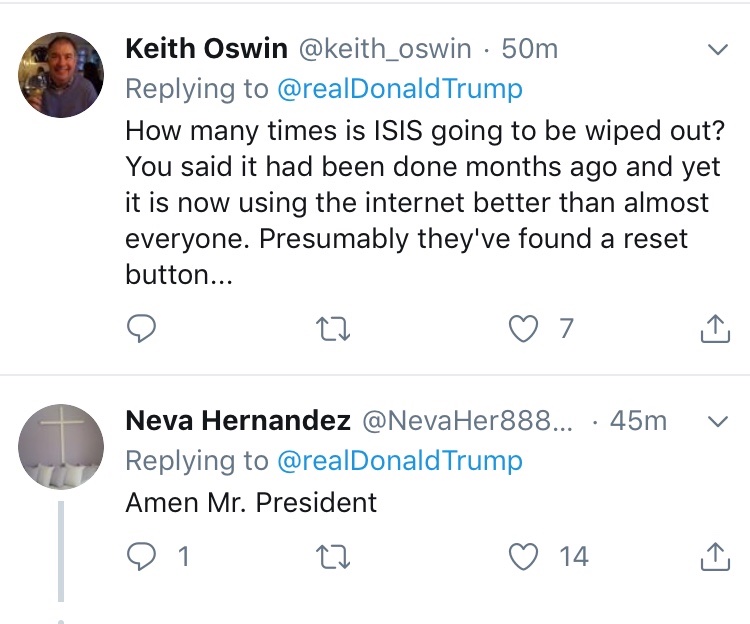Open options chevron on Neva Hernandez's tweet

coord(718,422)
